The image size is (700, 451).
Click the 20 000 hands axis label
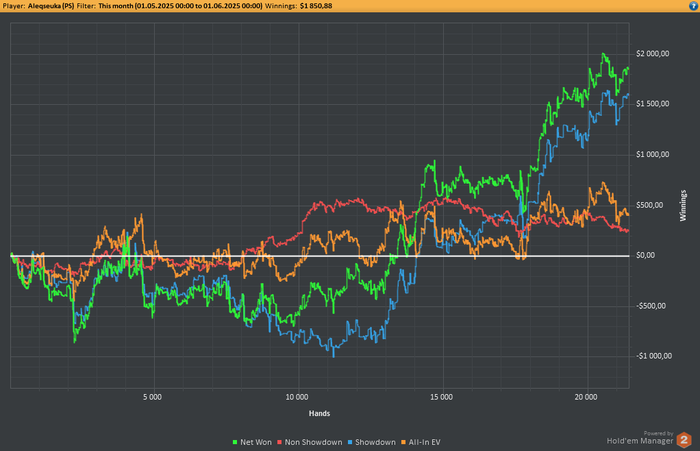pyautogui.click(x=585, y=397)
